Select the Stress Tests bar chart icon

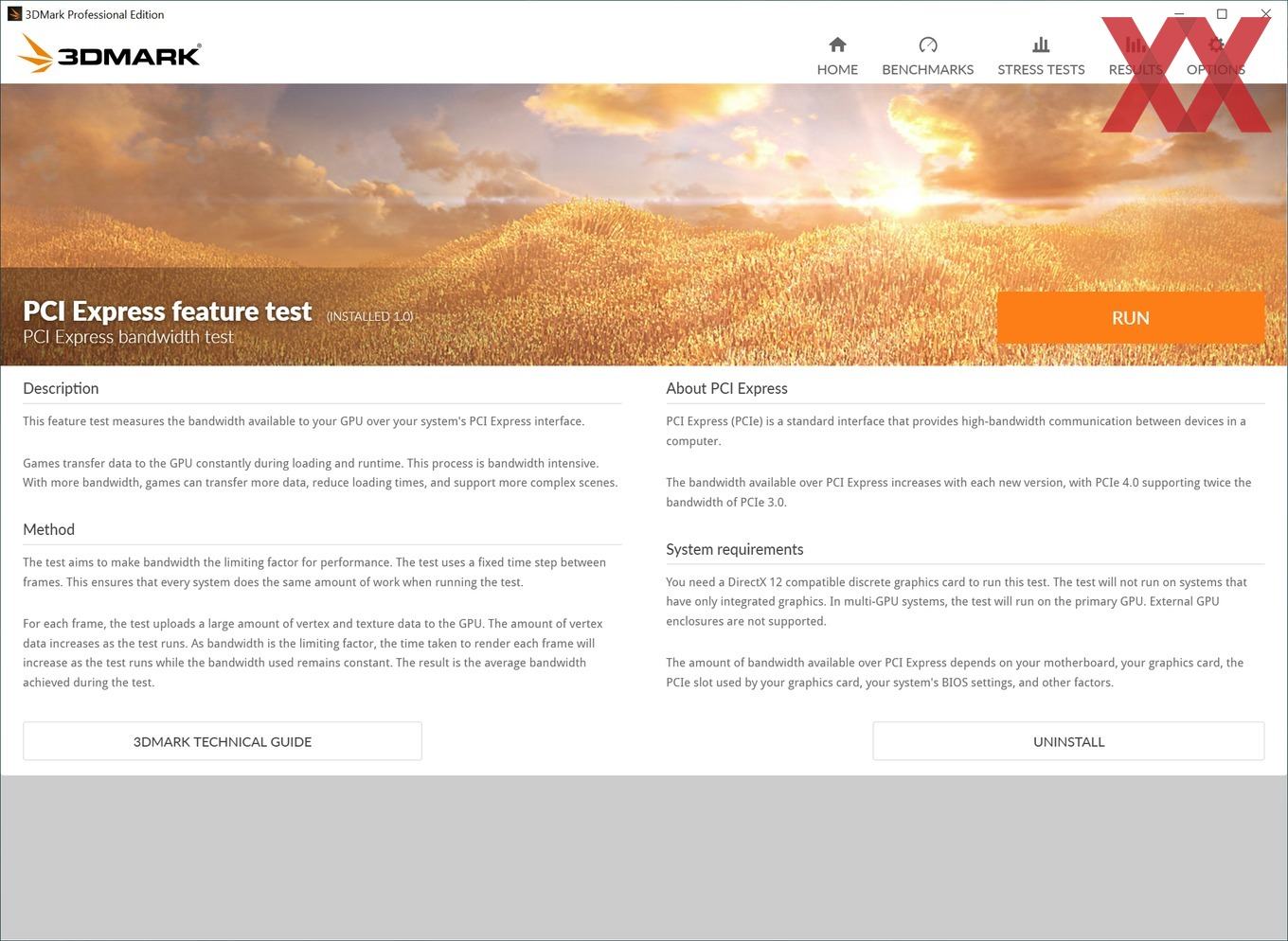(1041, 44)
